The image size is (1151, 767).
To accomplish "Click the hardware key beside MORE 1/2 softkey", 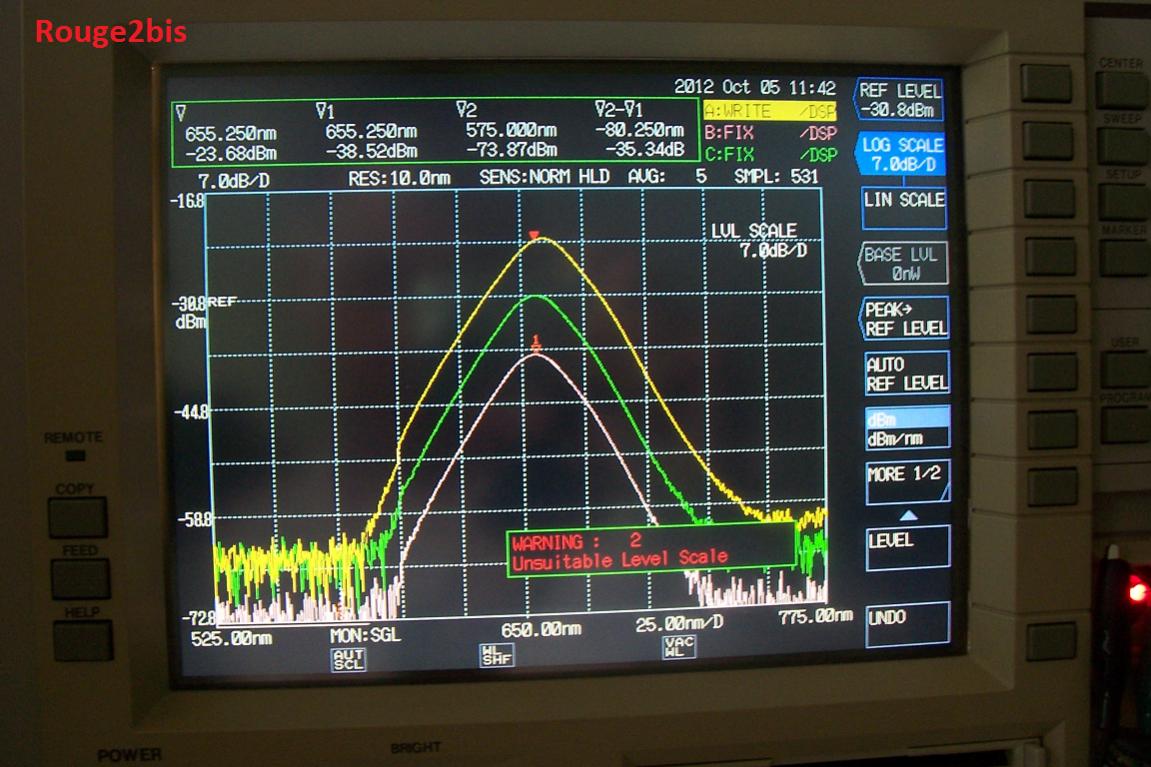I will (x=1052, y=487).
